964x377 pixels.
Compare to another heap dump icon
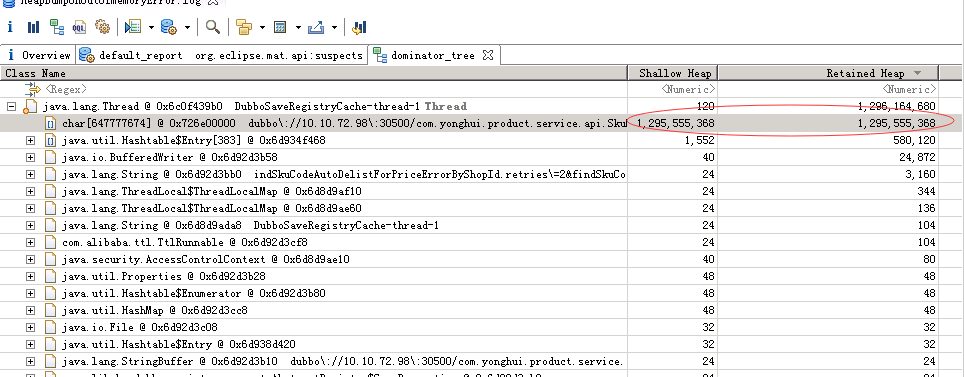click(359, 27)
